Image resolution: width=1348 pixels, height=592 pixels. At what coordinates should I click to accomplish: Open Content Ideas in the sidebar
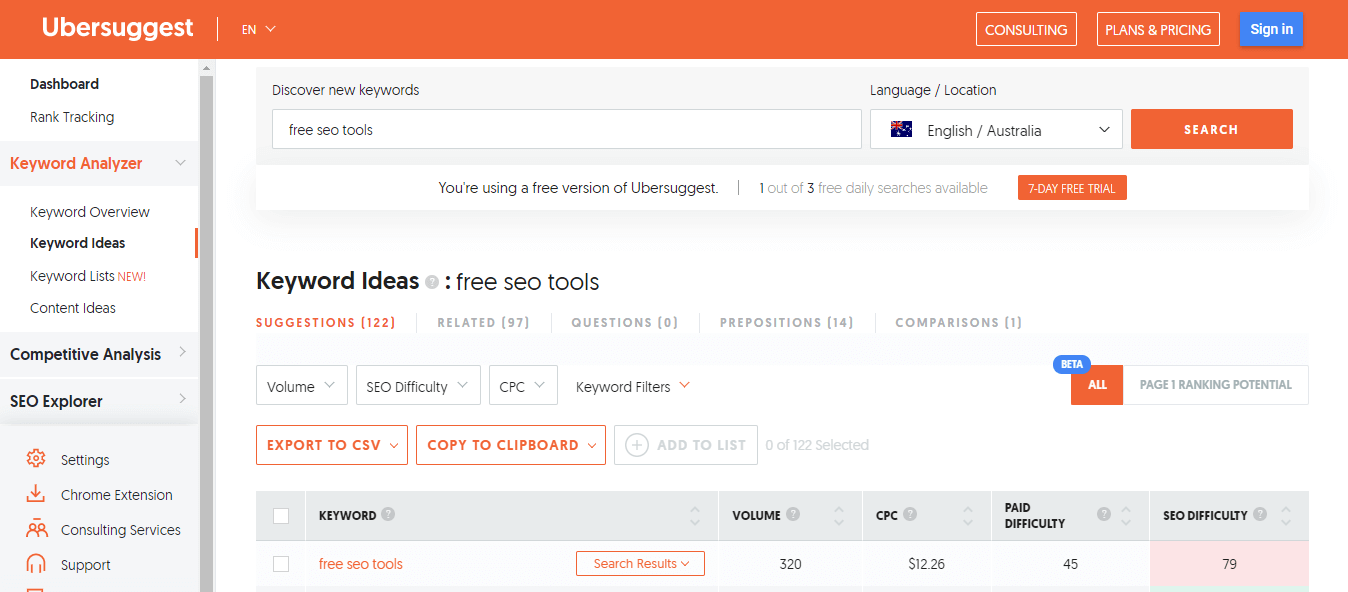[73, 308]
